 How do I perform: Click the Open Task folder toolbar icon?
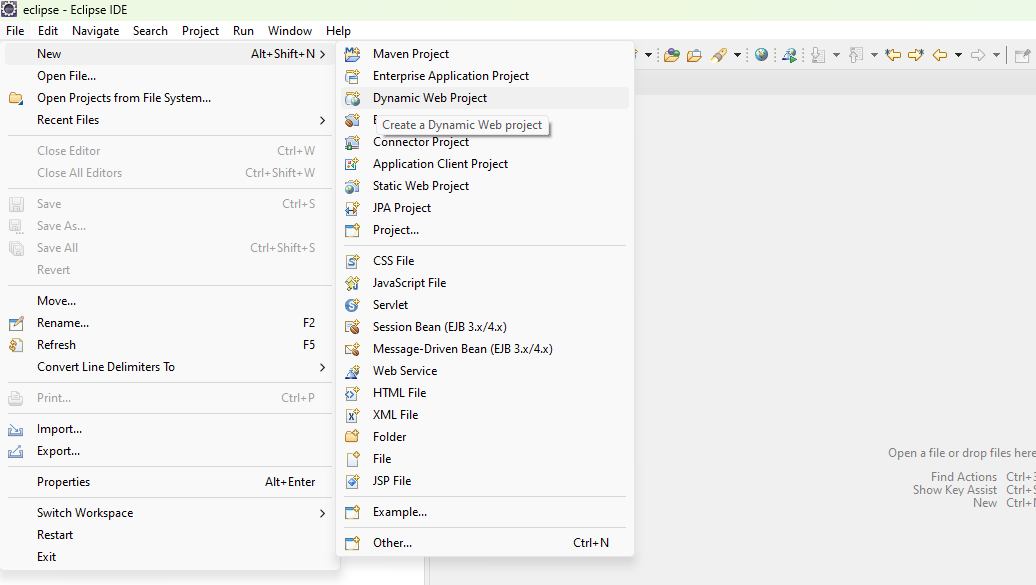click(x=694, y=54)
